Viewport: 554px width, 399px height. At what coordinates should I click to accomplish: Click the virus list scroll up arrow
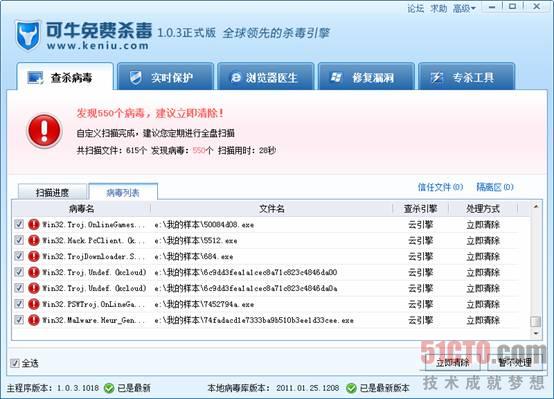click(536, 206)
